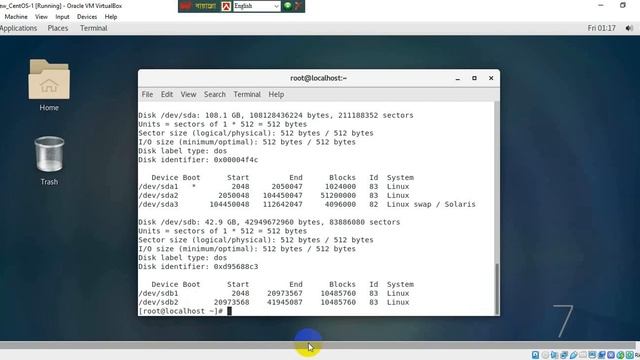Click 'Disk identifier: 0x00004f4c' text
The width and height of the screenshot is (640, 360).
coord(198,160)
